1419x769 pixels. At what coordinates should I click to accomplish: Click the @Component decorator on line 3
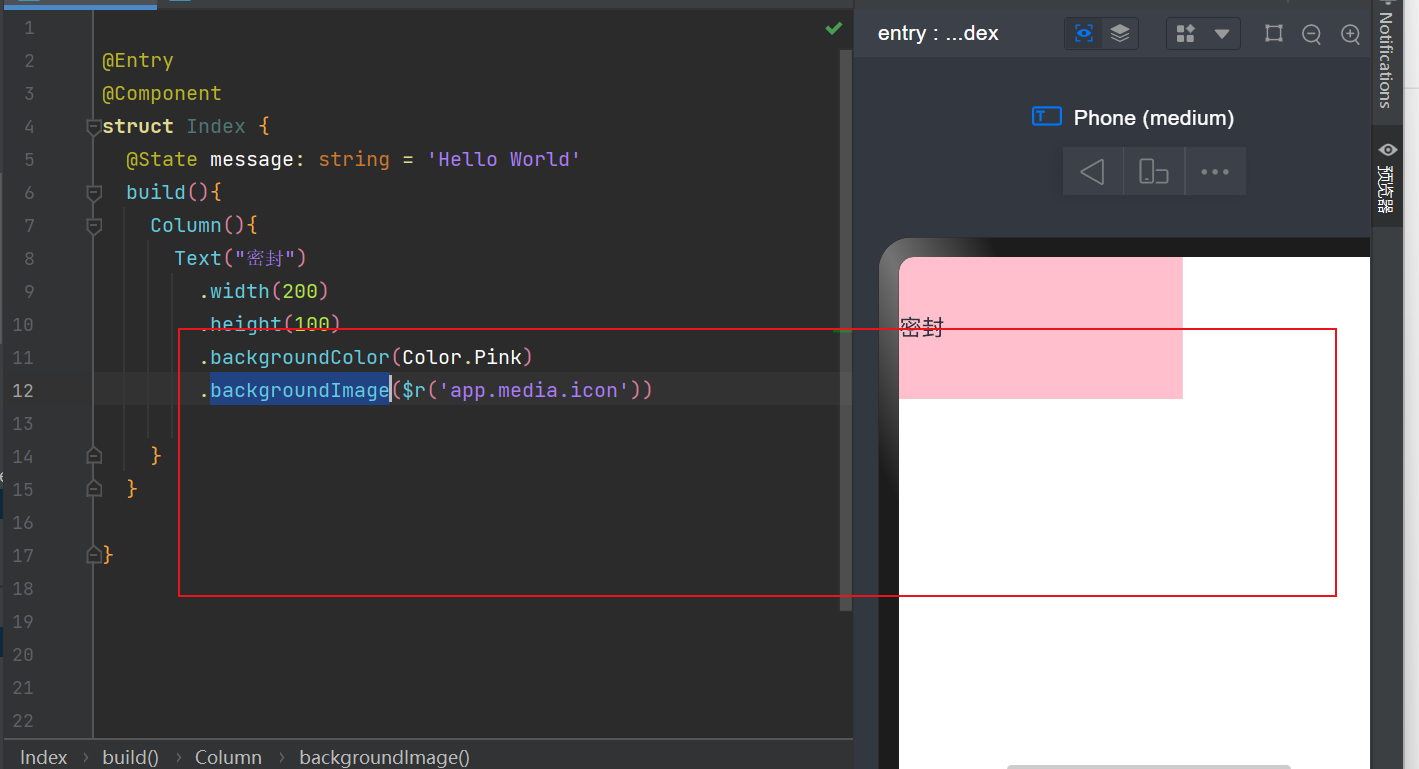tap(162, 94)
